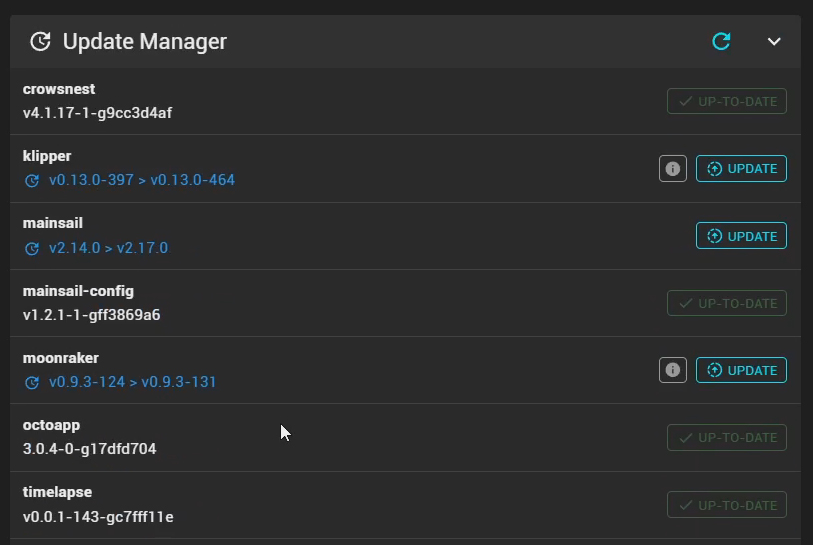Click the update-available icon beside klipper version
Screen dimensions: 813x545
[x=32, y=181]
